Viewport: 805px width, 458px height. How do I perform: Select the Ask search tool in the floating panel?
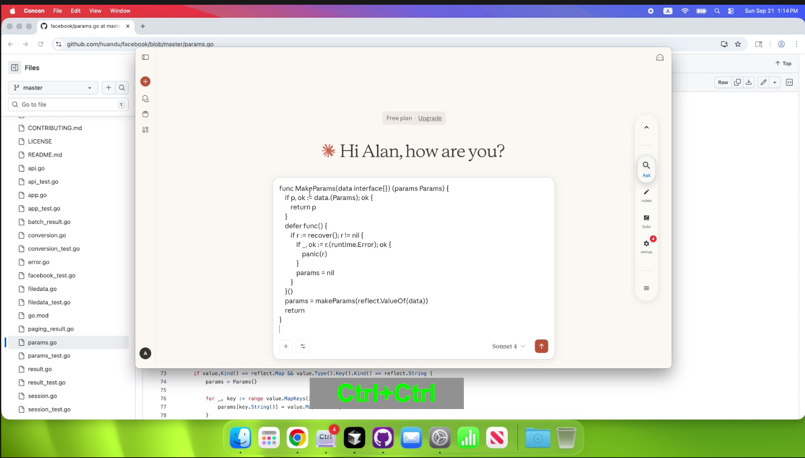(646, 168)
